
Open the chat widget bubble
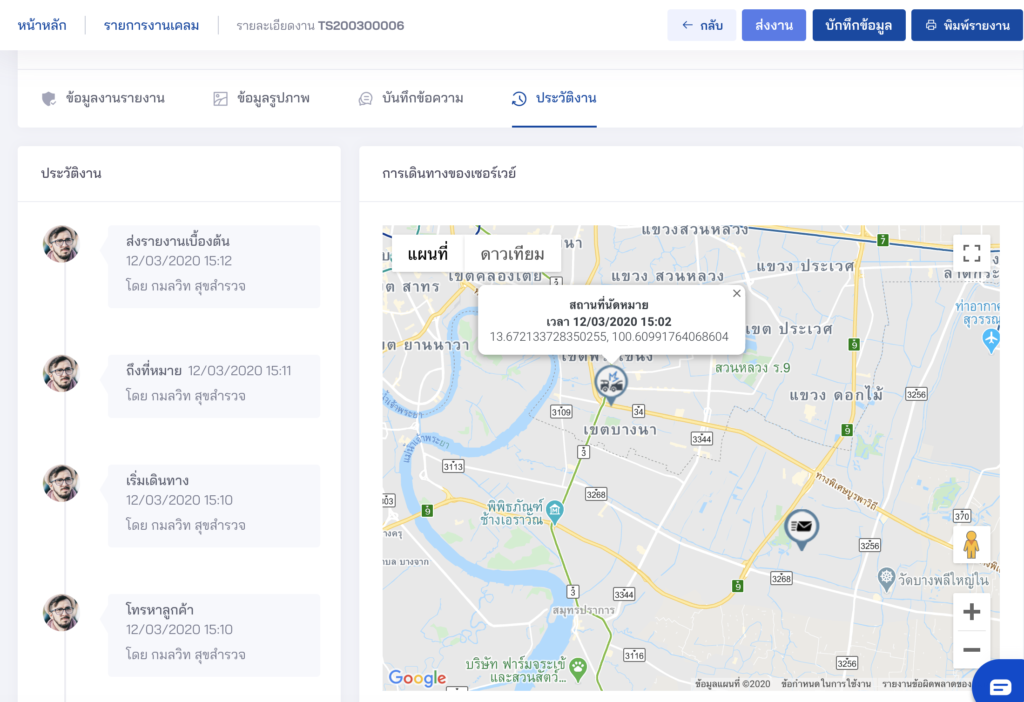[x=1000, y=684]
